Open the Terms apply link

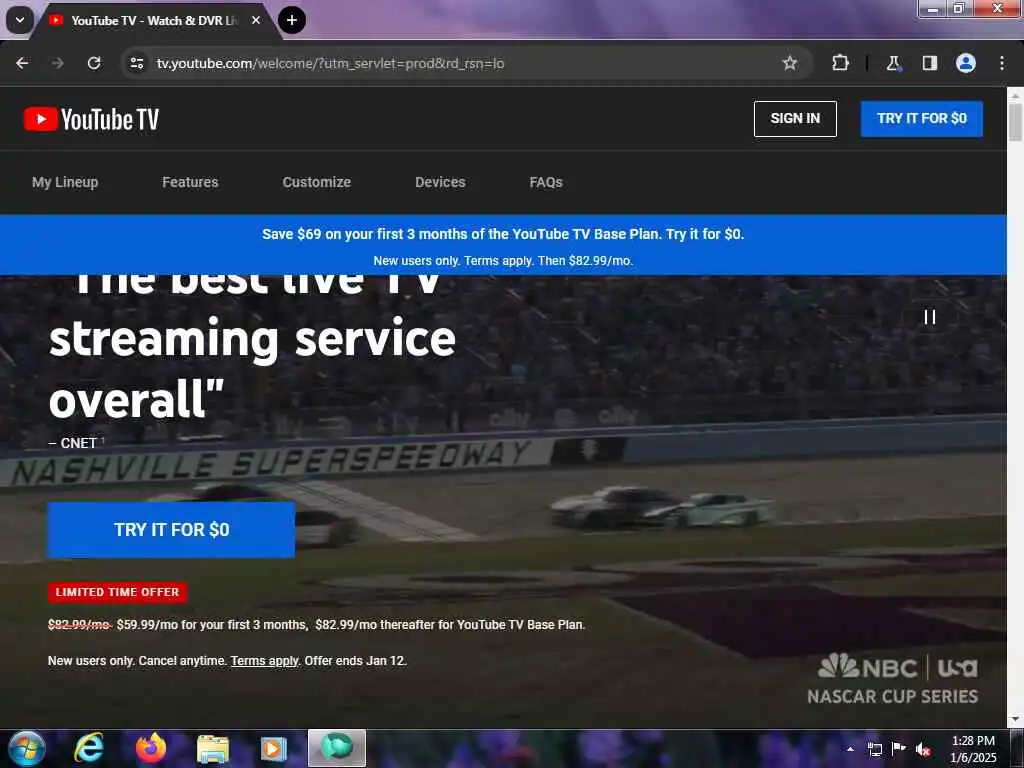[x=264, y=661]
